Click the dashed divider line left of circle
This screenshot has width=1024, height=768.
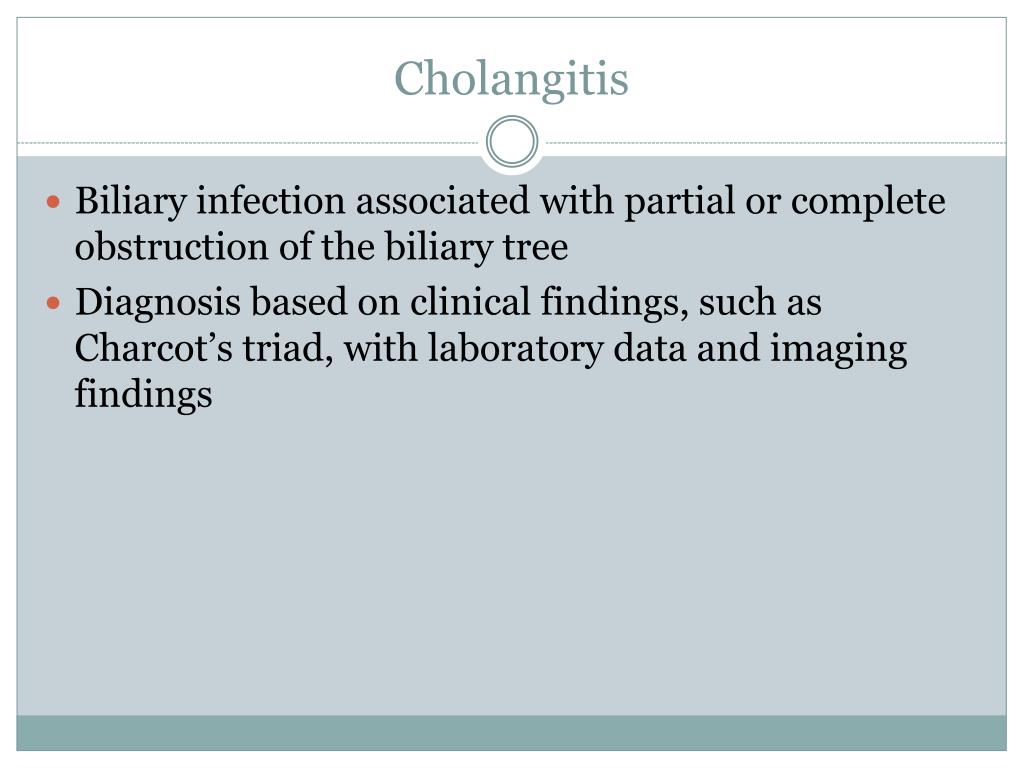[x=250, y=142]
